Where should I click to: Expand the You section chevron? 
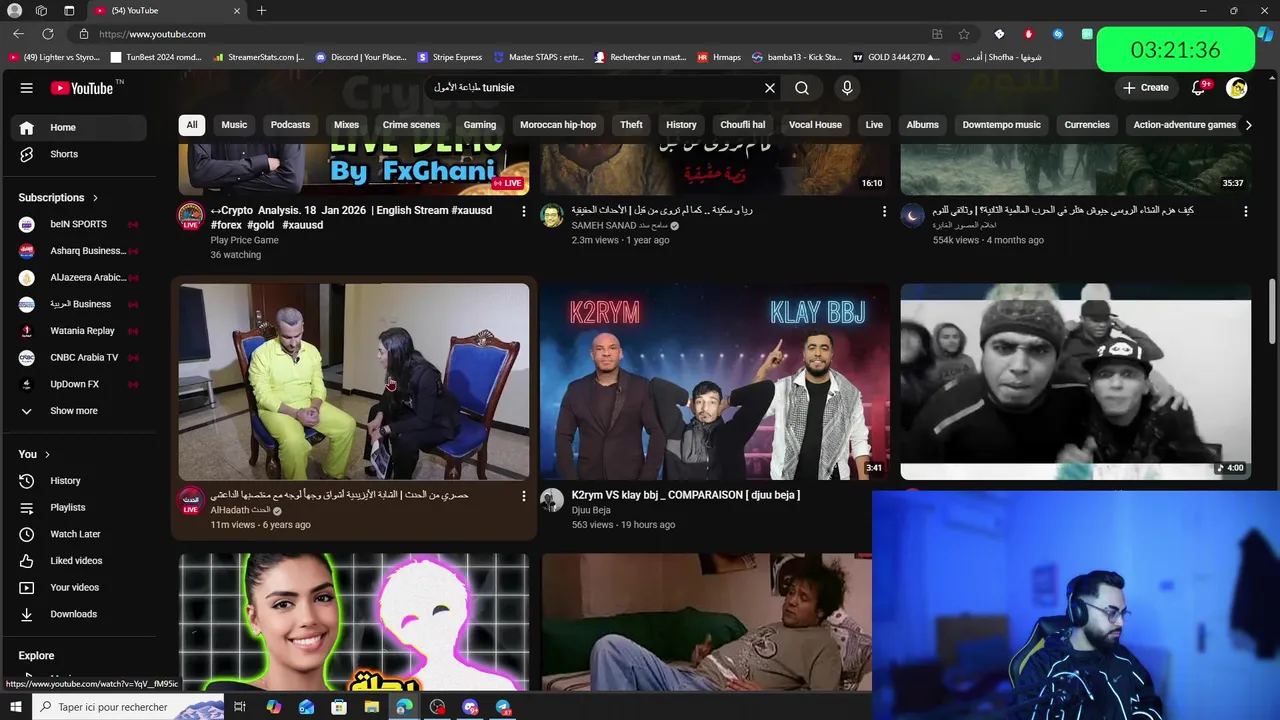[47, 454]
